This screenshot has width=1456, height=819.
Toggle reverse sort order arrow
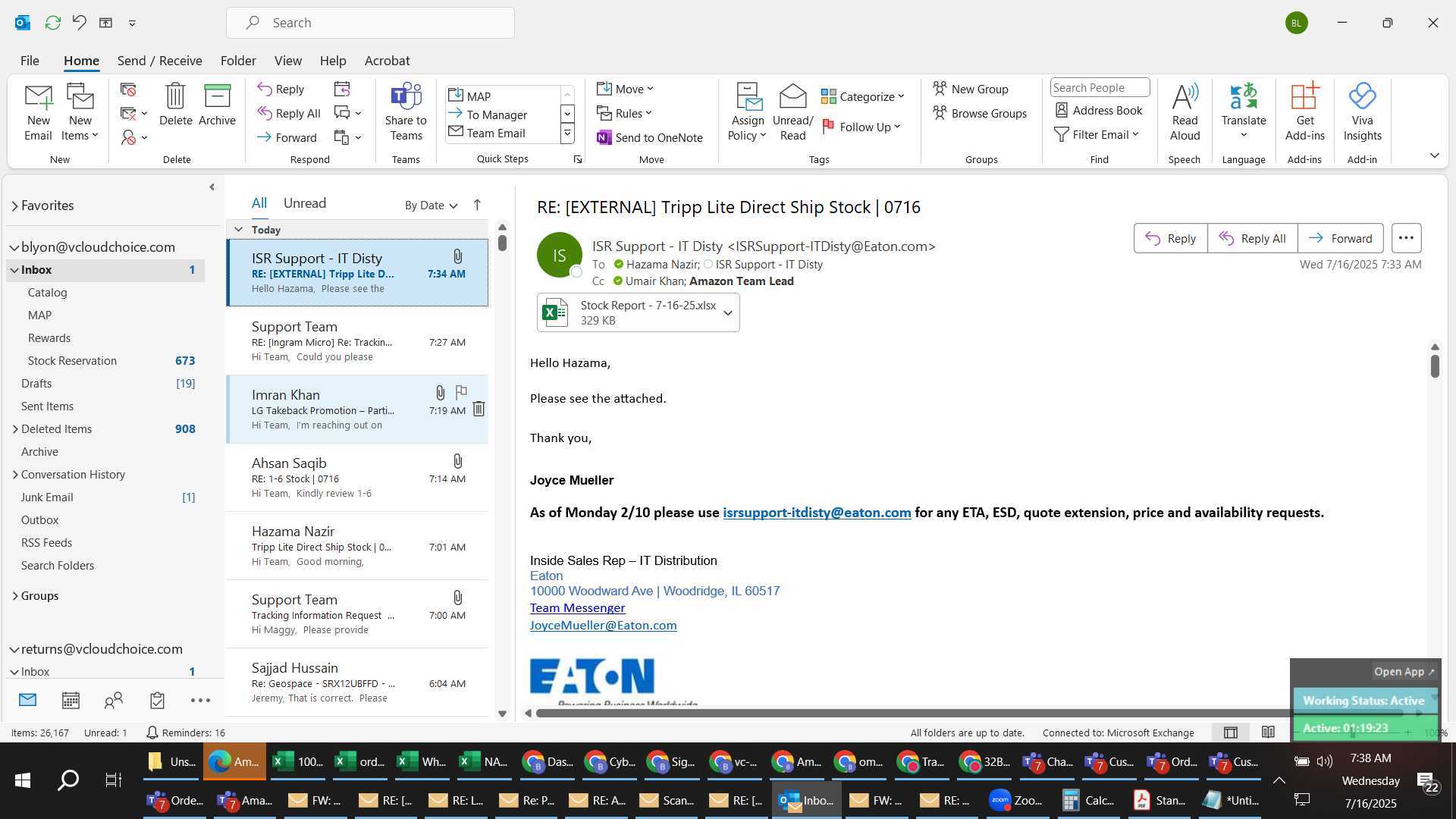click(x=477, y=205)
